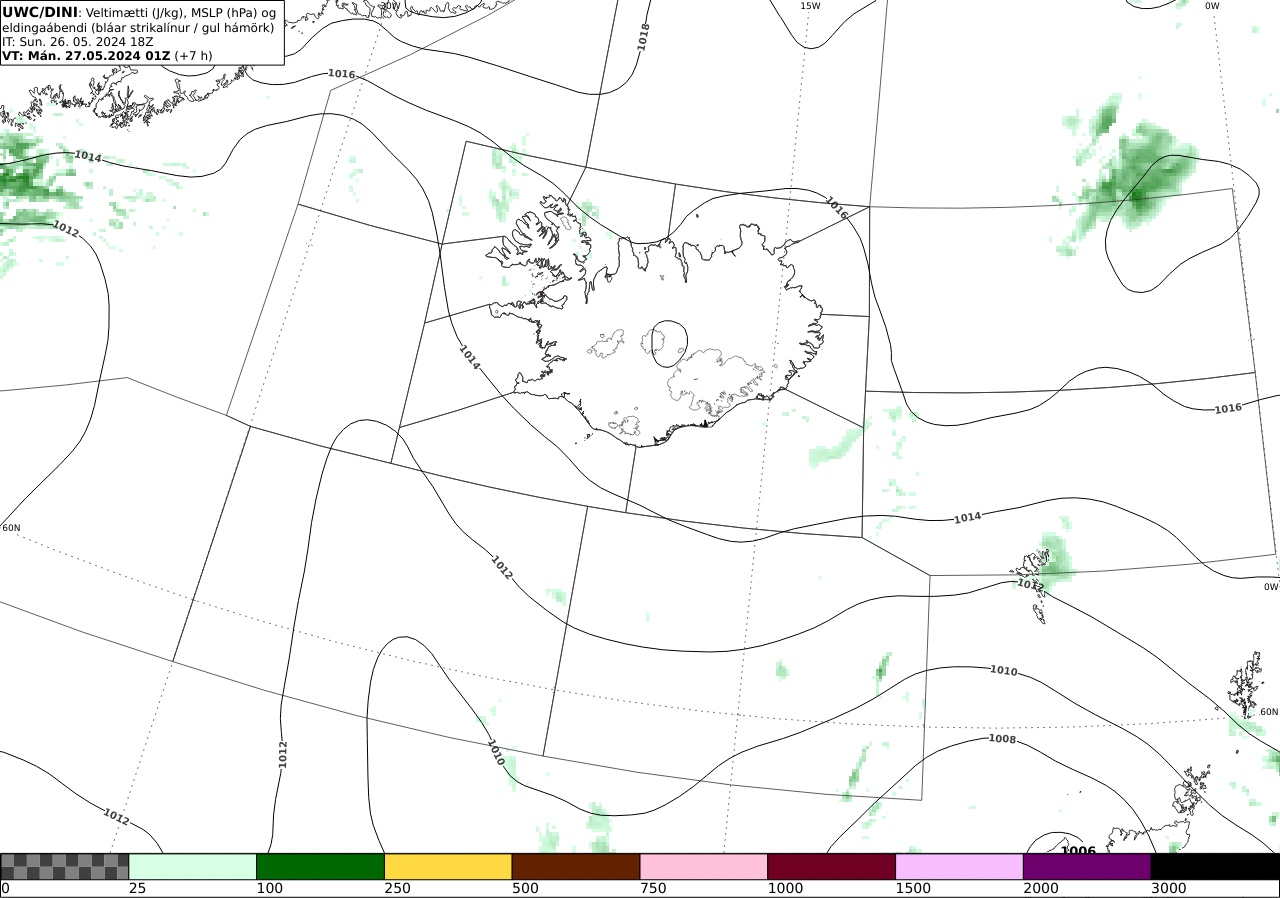Click the yellow 250–500 legend swatch

pyautogui.click(x=448, y=866)
